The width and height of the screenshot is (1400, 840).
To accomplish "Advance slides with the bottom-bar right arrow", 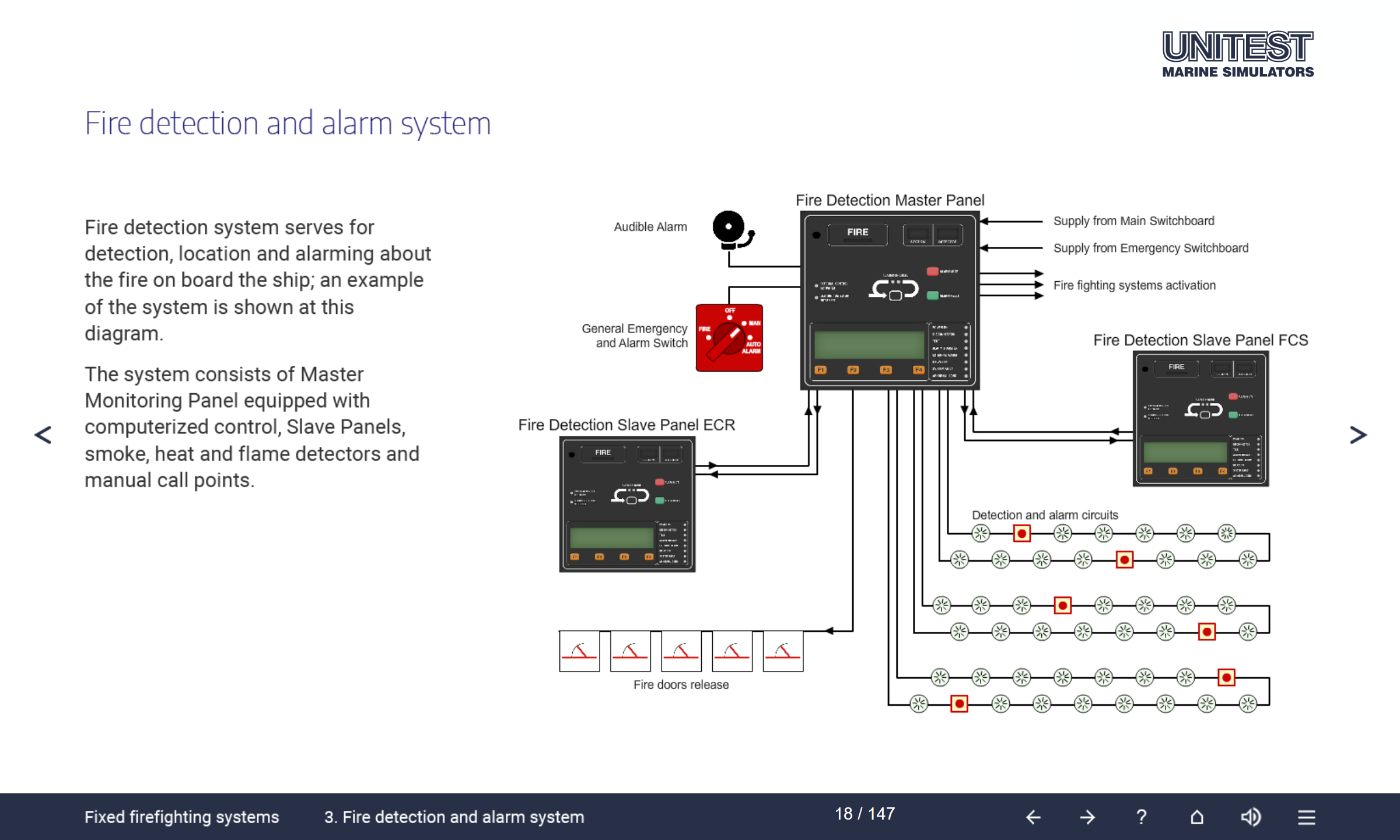I will [1087, 817].
